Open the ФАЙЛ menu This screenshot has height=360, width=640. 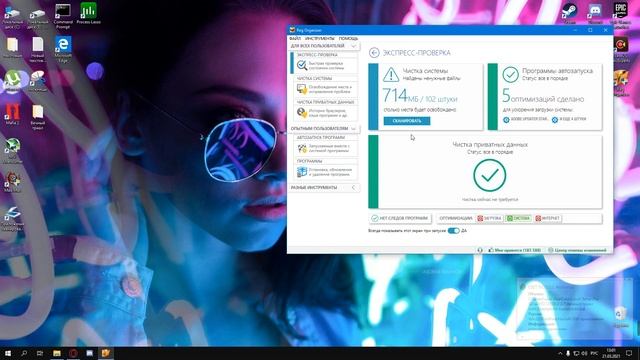295,38
